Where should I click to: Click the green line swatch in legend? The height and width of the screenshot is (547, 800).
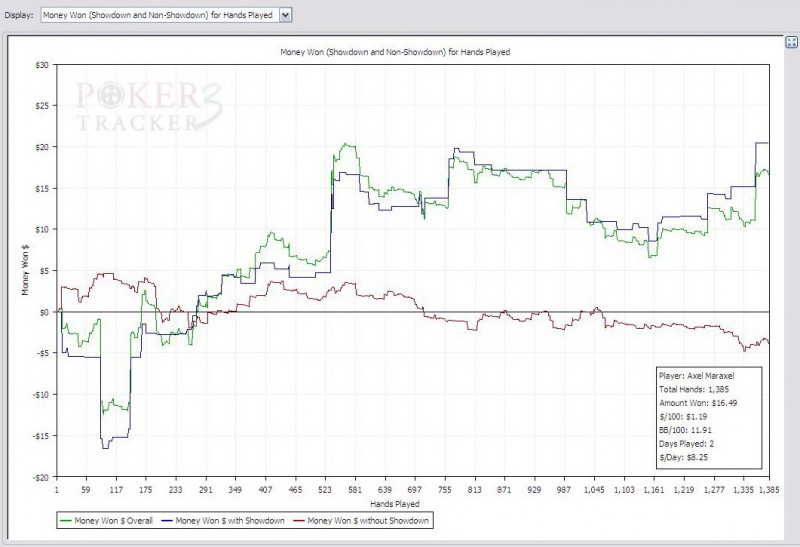pyautogui.click(x=66, y=521)
